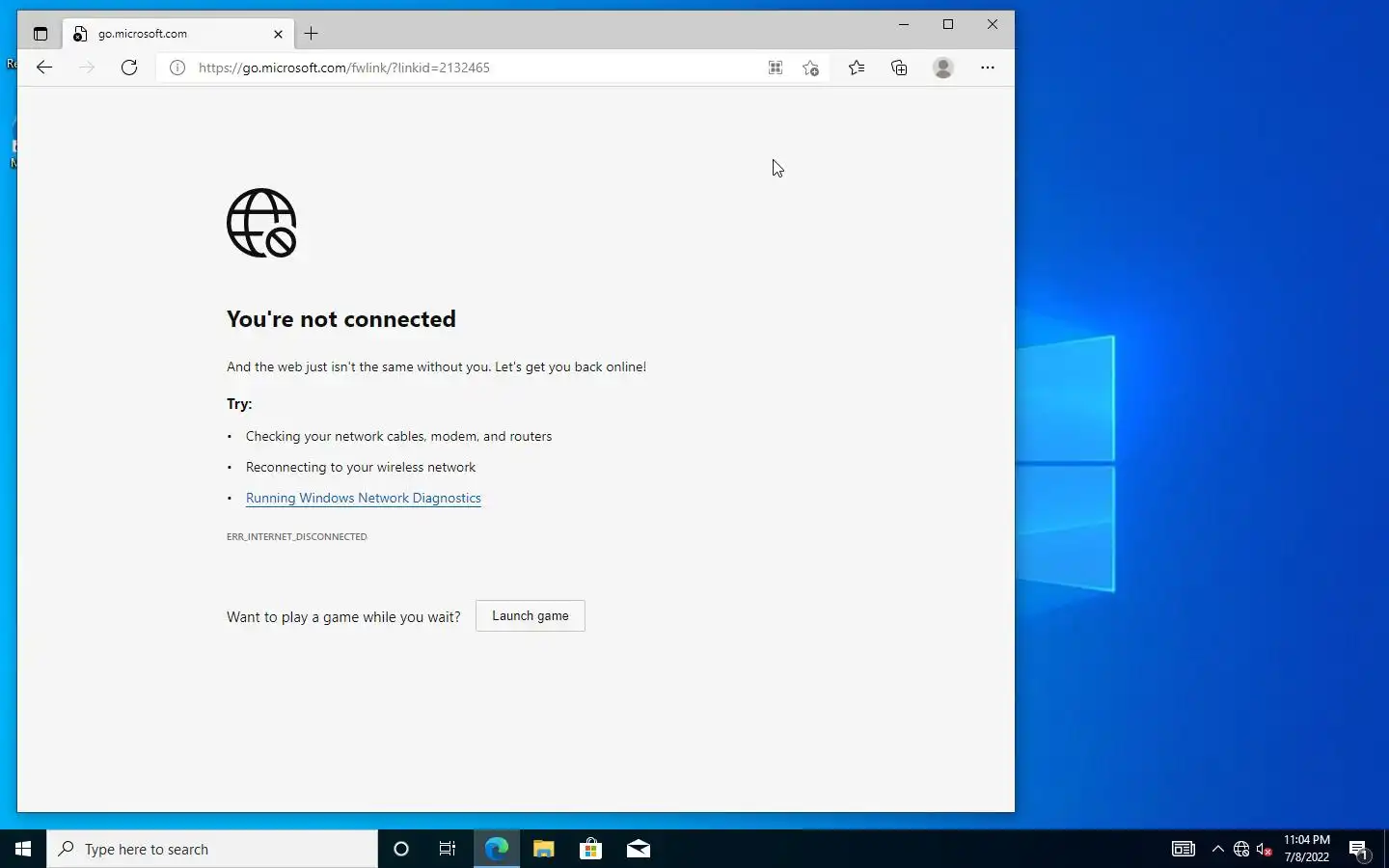Close the Edge window
This screenshot has height=868, width=1389.
pyautogui.click(x=993, y=24)
